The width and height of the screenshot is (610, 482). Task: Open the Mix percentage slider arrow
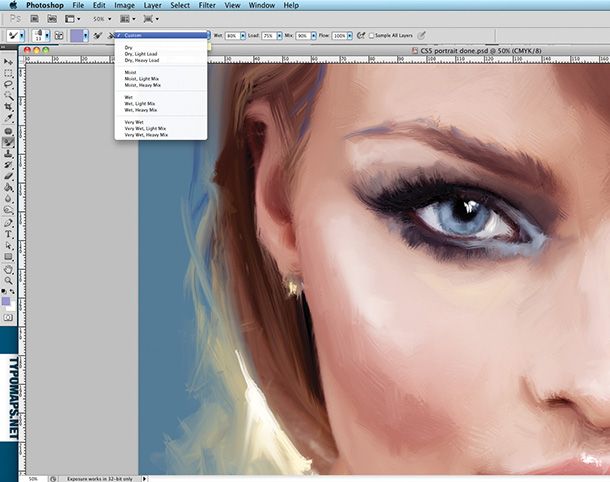314,36
